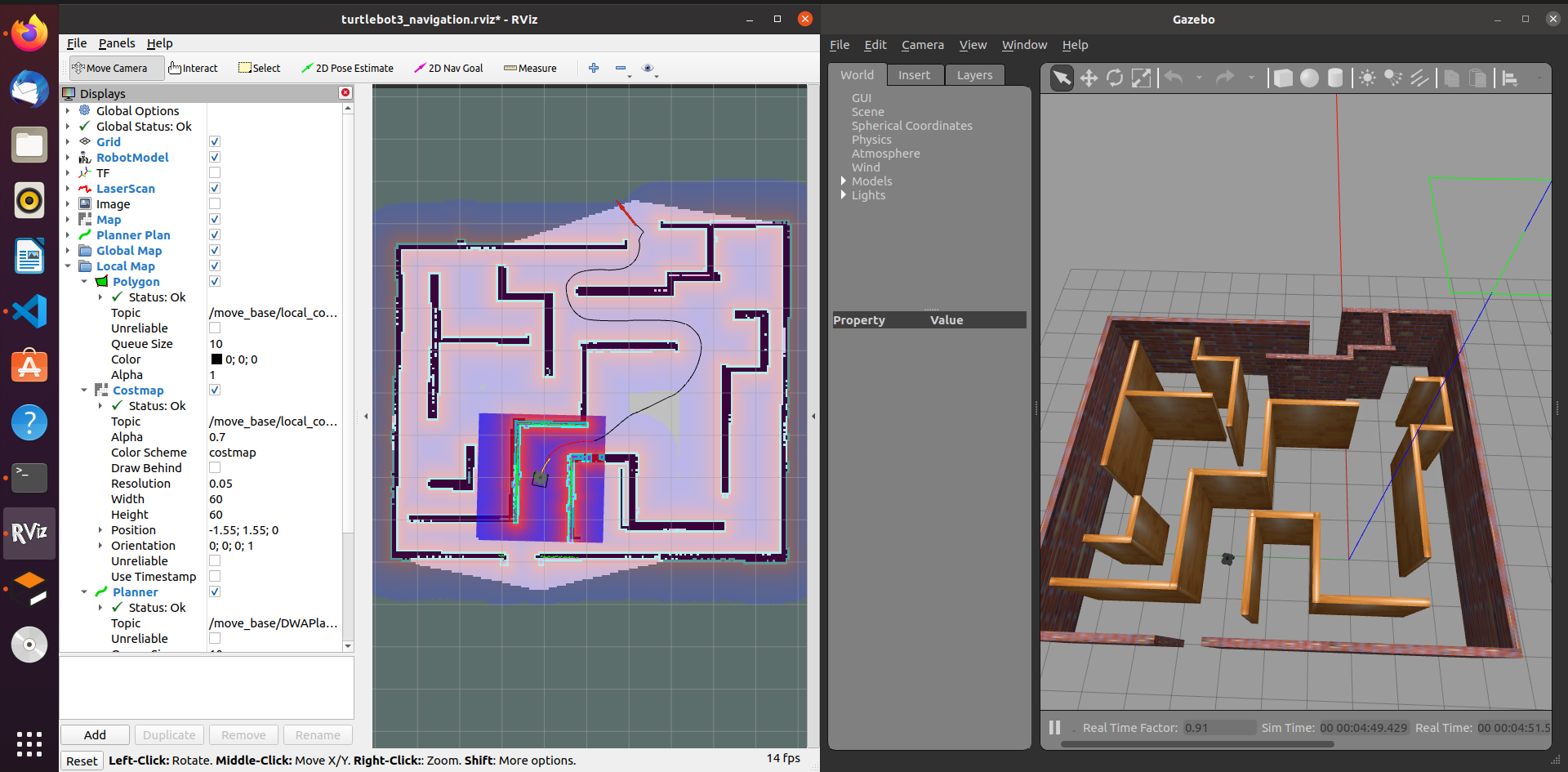Expand the Global Options tree item
The image size is (1568, 772).
[68, 111]
